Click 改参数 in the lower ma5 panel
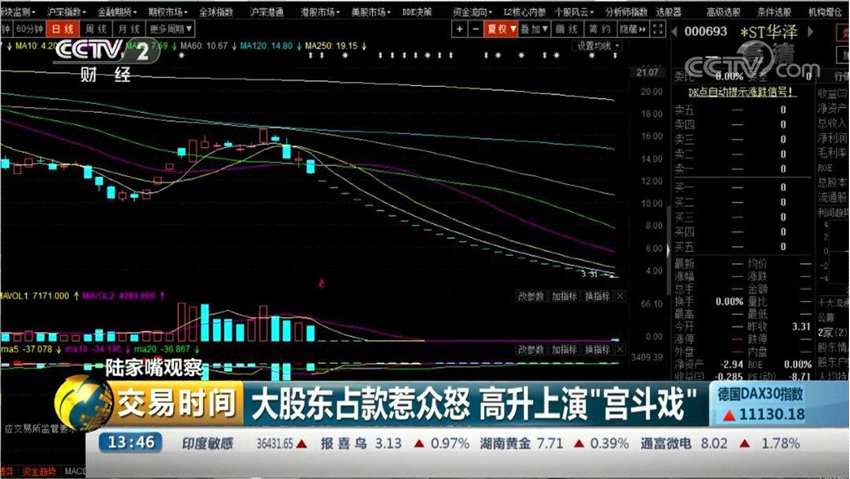 530,349
